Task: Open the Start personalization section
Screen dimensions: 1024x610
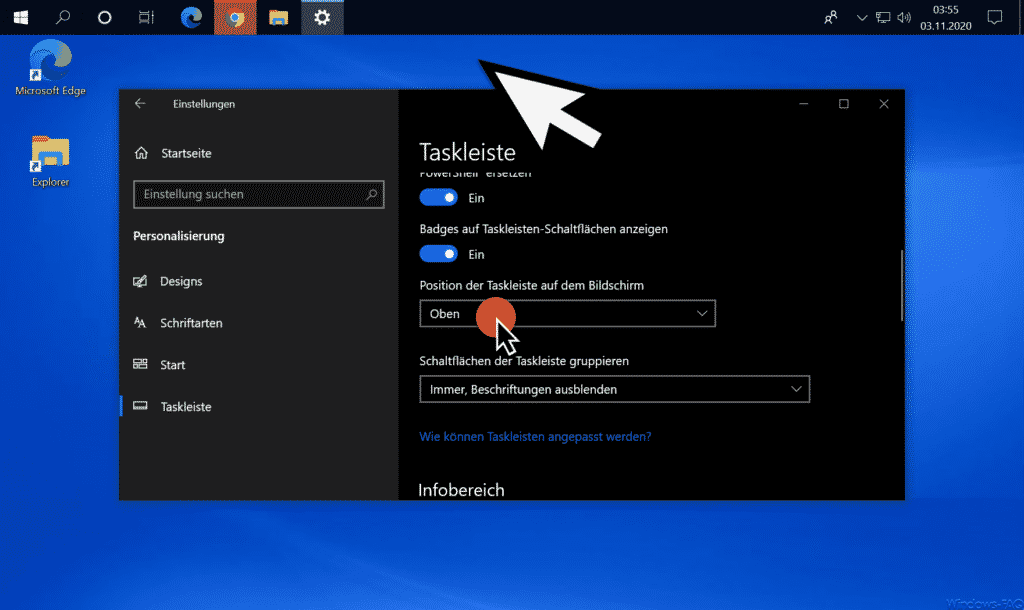Action: pos(159,365)
